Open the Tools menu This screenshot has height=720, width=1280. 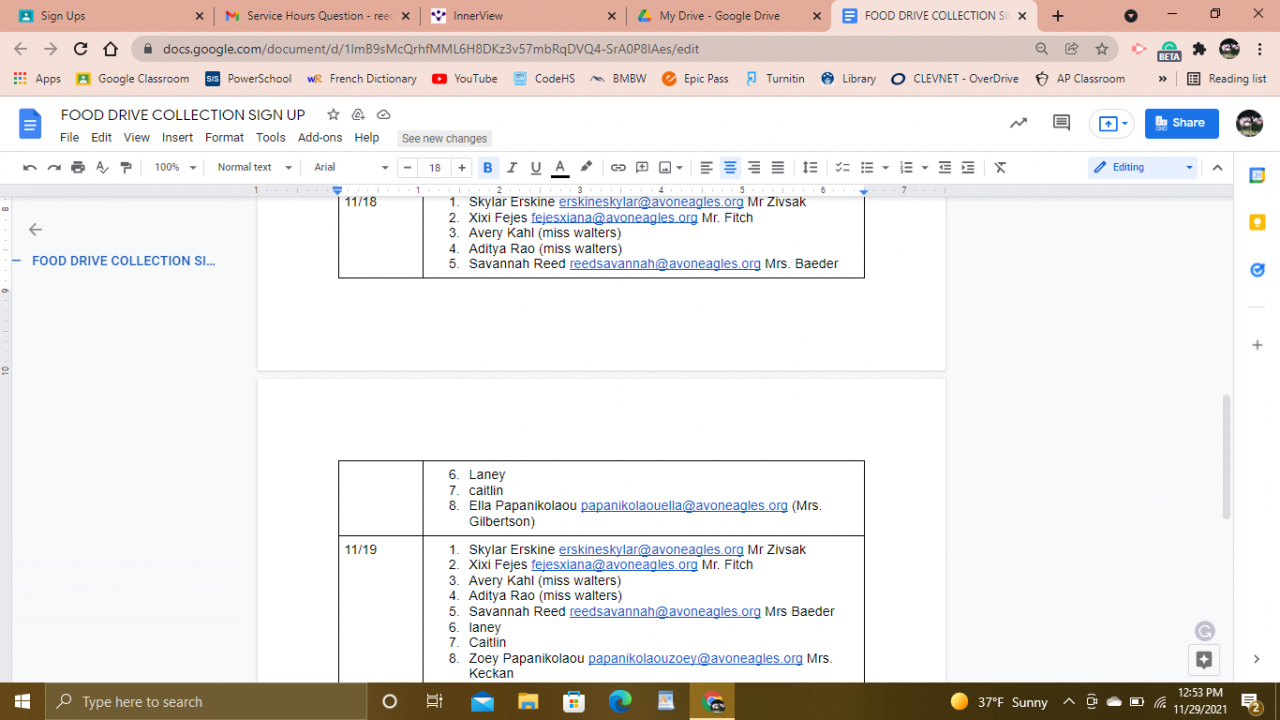click(270, 138)
